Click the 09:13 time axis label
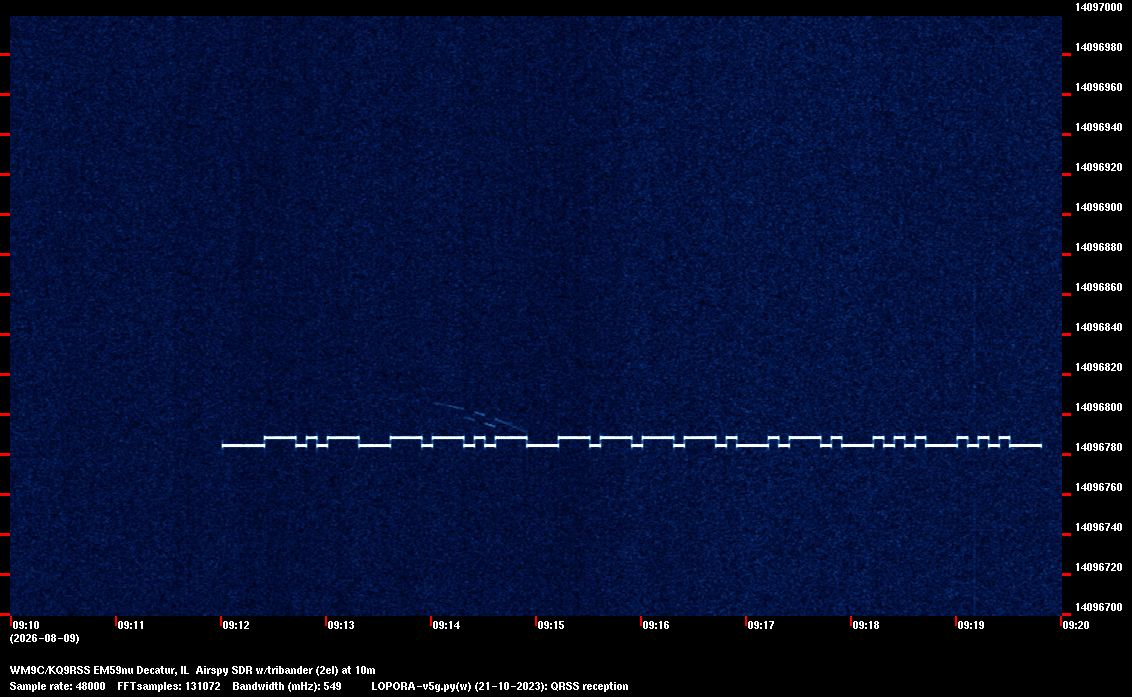 pyautogui.click(x=341, y=625)
